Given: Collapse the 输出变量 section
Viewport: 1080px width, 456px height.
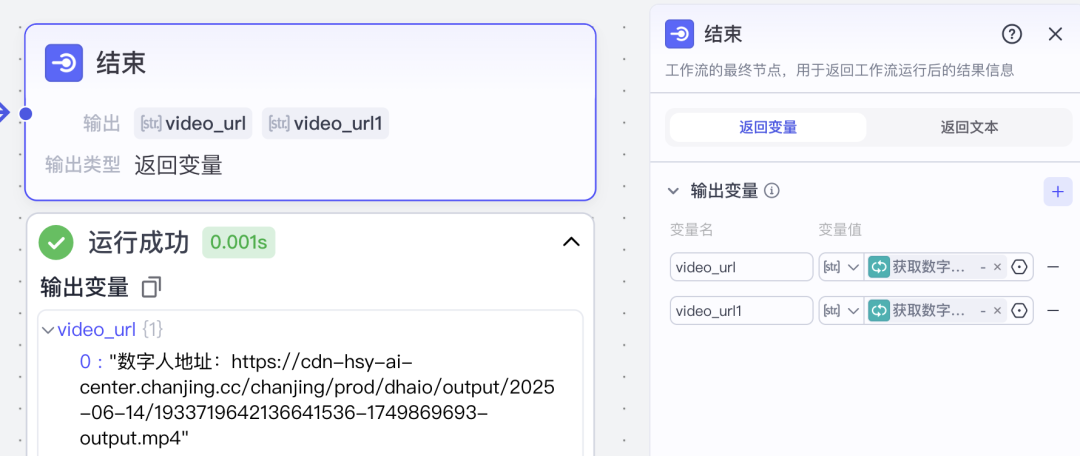Looking at the screenshot, I should pos(673,191).
